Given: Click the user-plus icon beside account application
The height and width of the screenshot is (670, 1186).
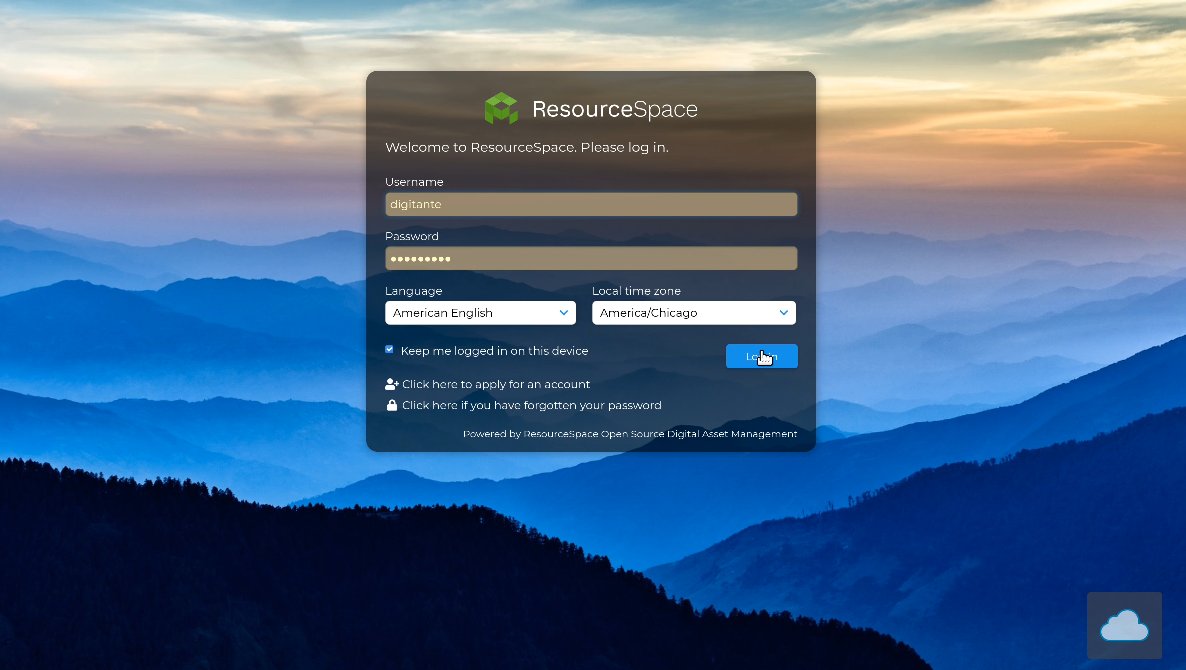Looking at the screenshot, I should point(392,384).
